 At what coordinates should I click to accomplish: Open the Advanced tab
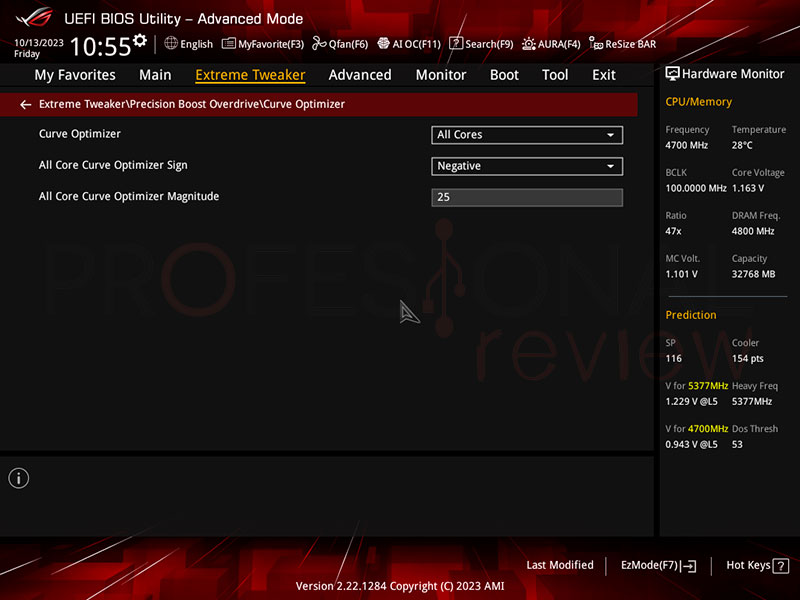(x=360, y=75)
